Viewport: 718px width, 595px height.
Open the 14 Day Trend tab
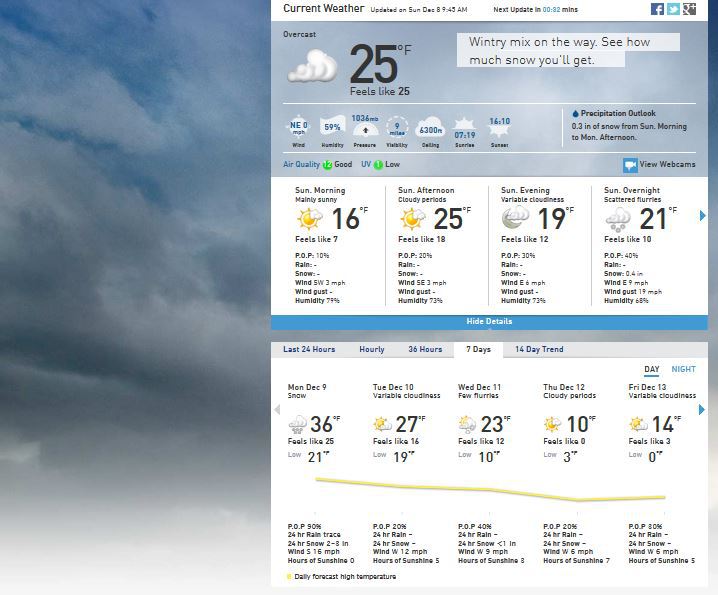pyautogui.click(x=539, y=349)
